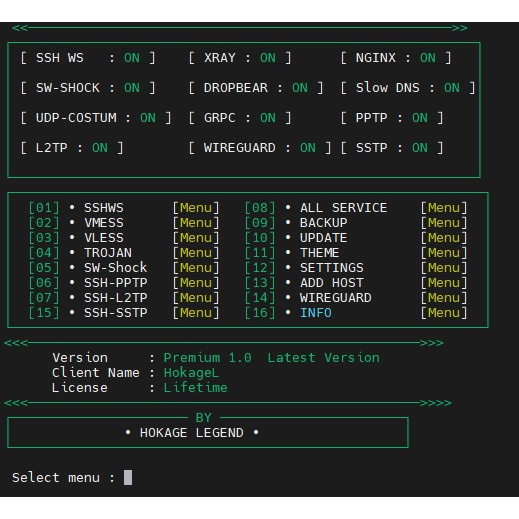Image resolution: width=519 pixels, height=519 pixels.
Task: Click the [09] option number
Action: [x=260, y=223]
